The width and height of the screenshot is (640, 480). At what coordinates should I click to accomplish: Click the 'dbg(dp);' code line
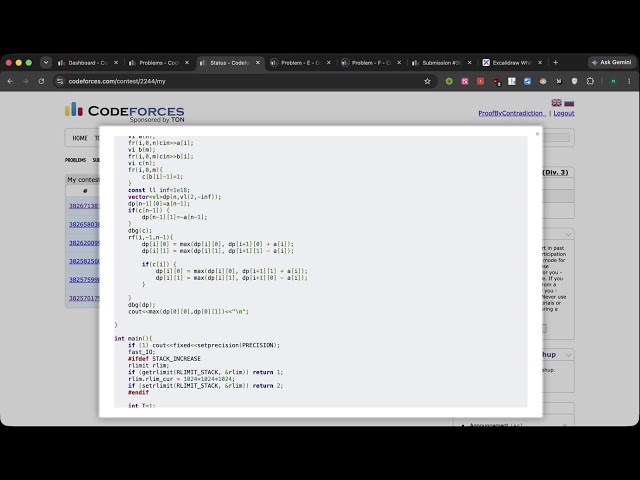(141, 304)
